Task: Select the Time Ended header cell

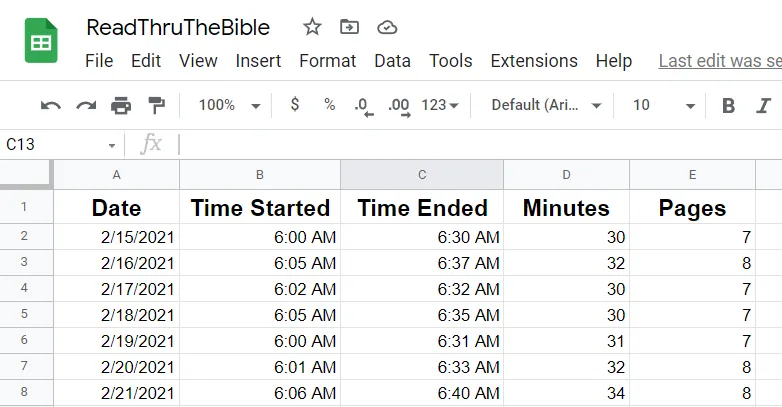Action: click(x=422, y=208)
